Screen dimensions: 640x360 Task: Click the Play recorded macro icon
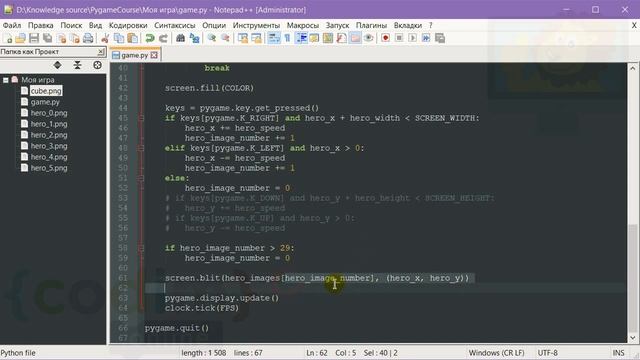click(413, 38)
